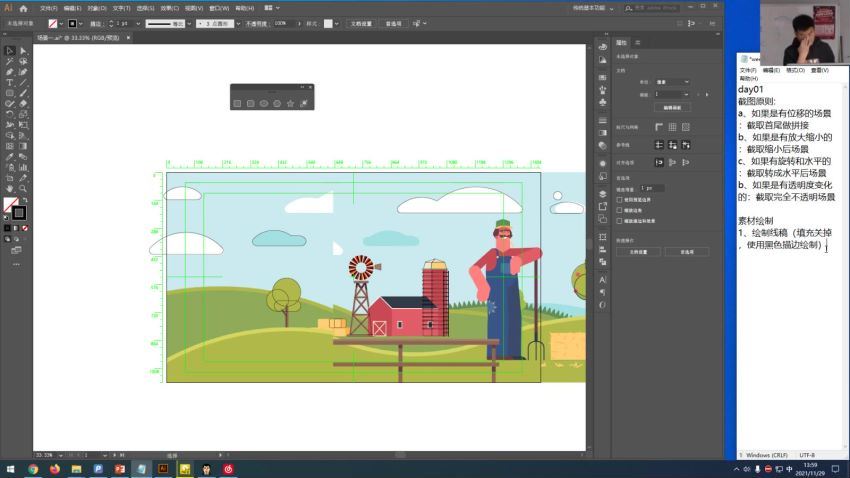Open brush definition dropdown
Screen dimensions: 850x478
(x=238, y=24)
